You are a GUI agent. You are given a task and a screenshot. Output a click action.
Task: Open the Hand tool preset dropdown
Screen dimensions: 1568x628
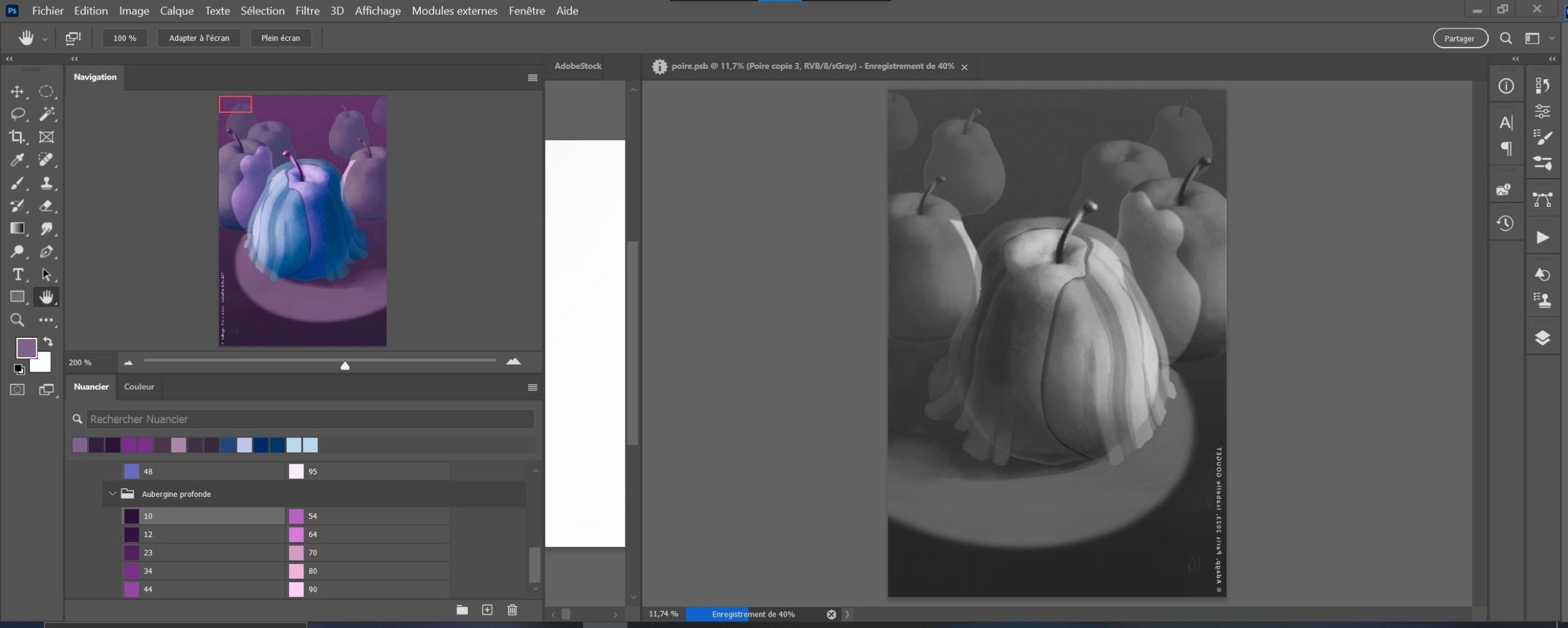pyautogui.click(x=45, y=39)
